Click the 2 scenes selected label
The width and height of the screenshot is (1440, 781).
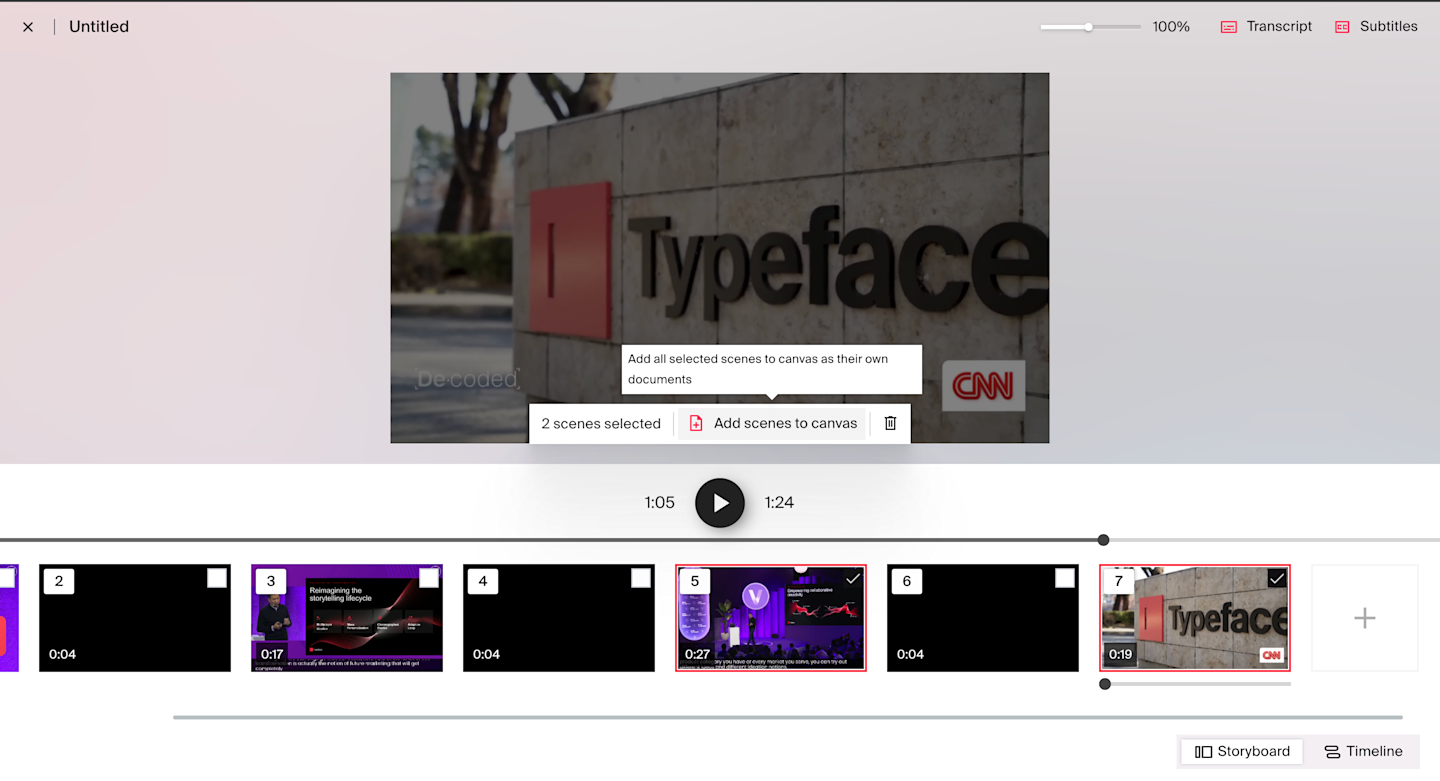(x=601, y=423)
